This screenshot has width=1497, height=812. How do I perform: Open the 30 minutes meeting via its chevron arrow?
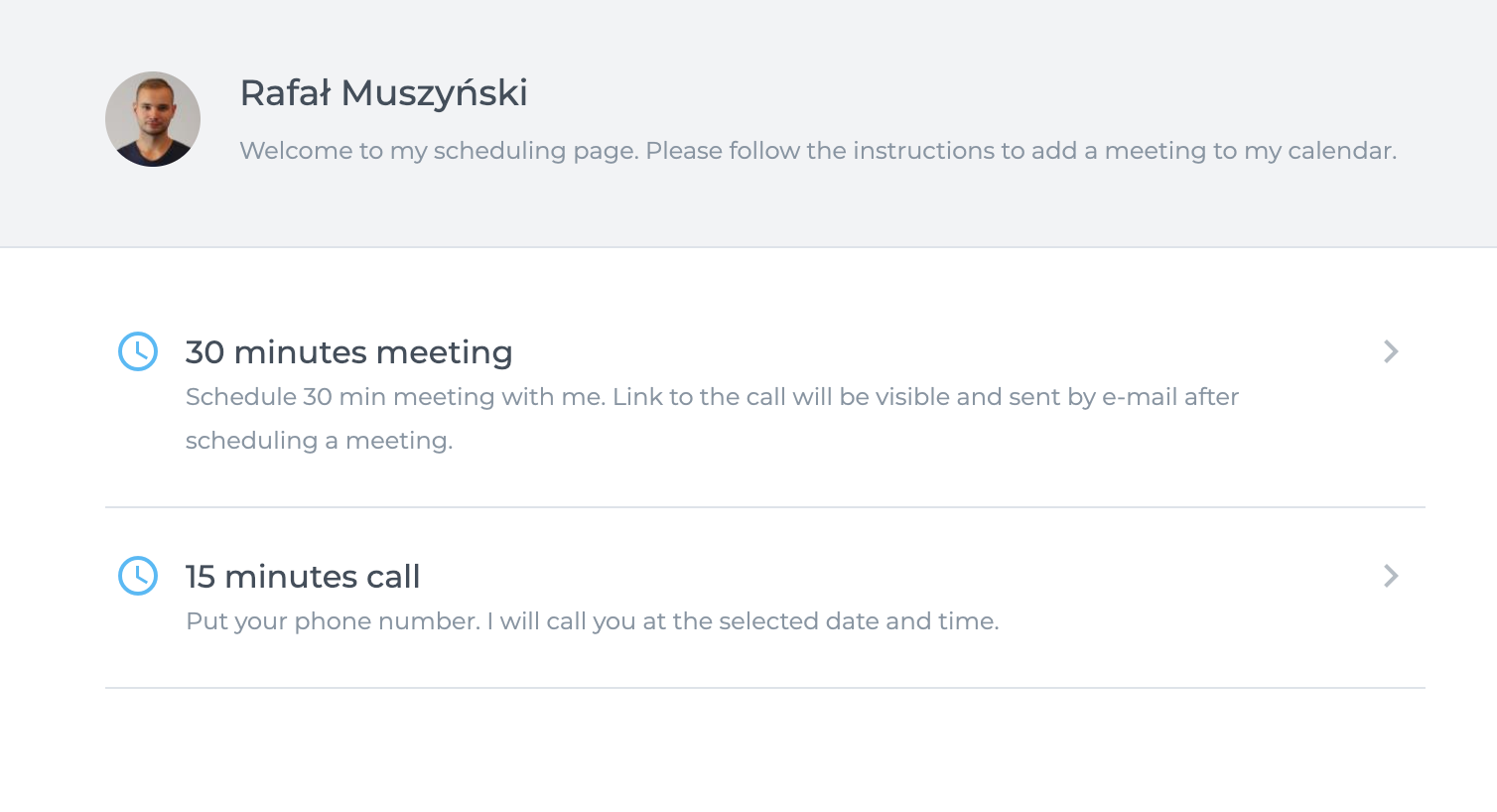click(x=1391, y=351)
